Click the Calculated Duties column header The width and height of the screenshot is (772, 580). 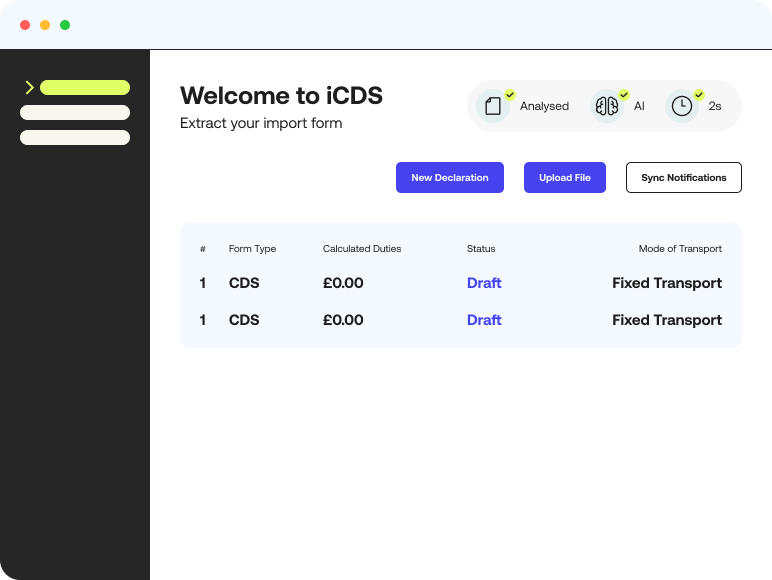click(362, 249)
